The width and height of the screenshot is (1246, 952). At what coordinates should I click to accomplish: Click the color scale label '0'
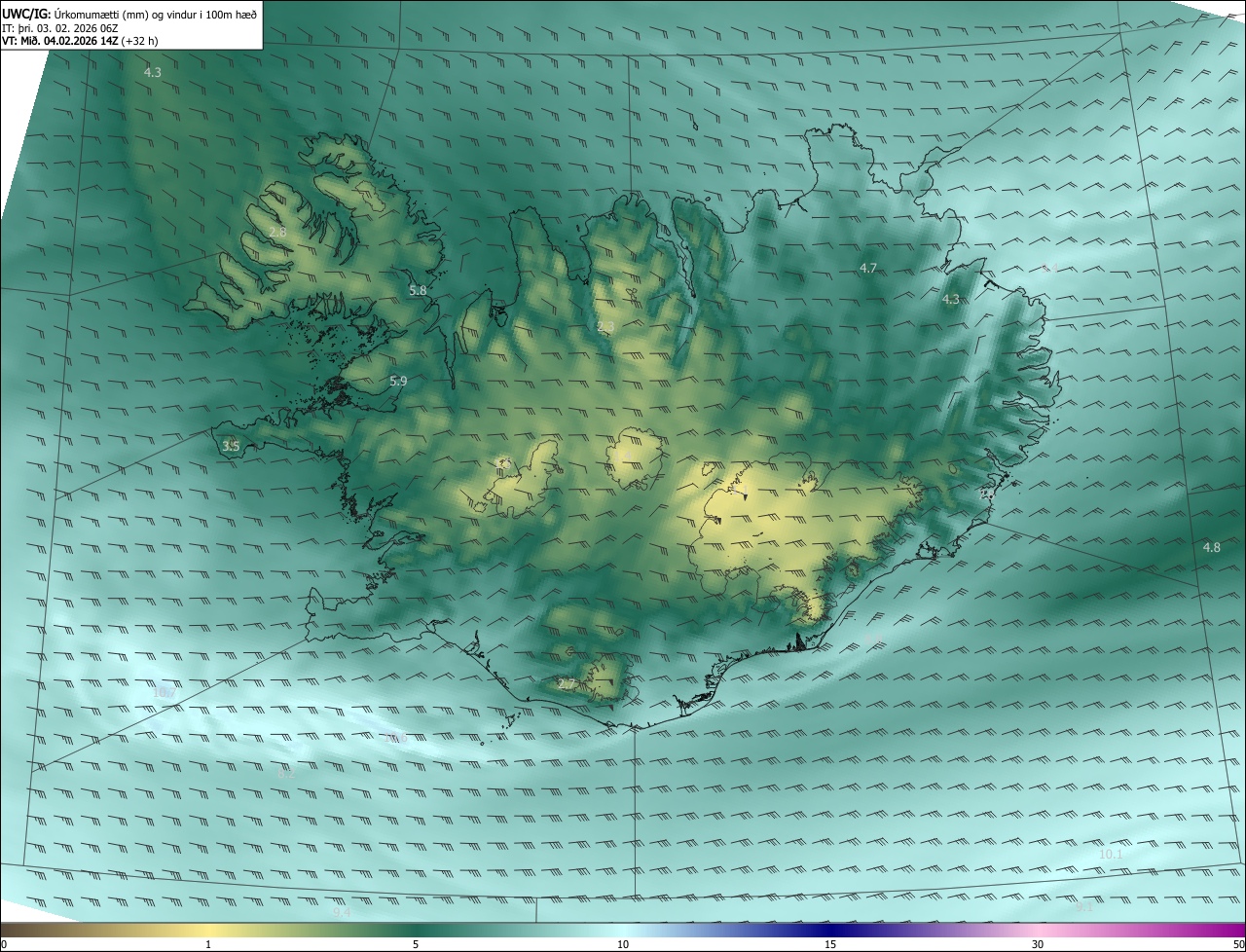(4, 944)
